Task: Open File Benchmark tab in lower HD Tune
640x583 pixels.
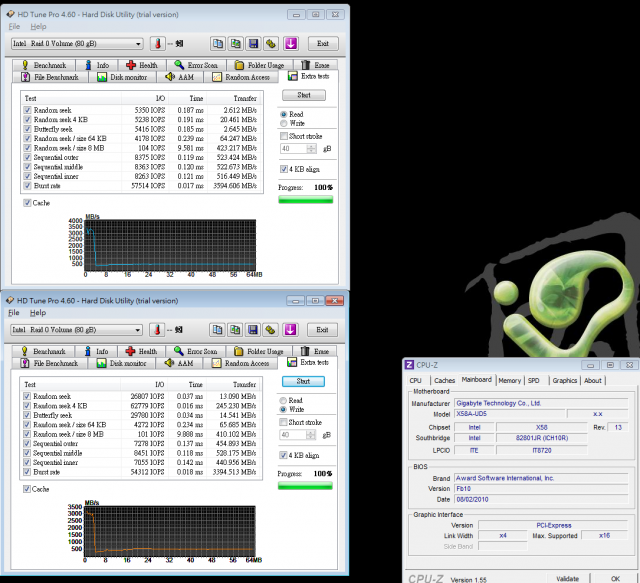Action: pyautogui.click(x=50, y=363)
